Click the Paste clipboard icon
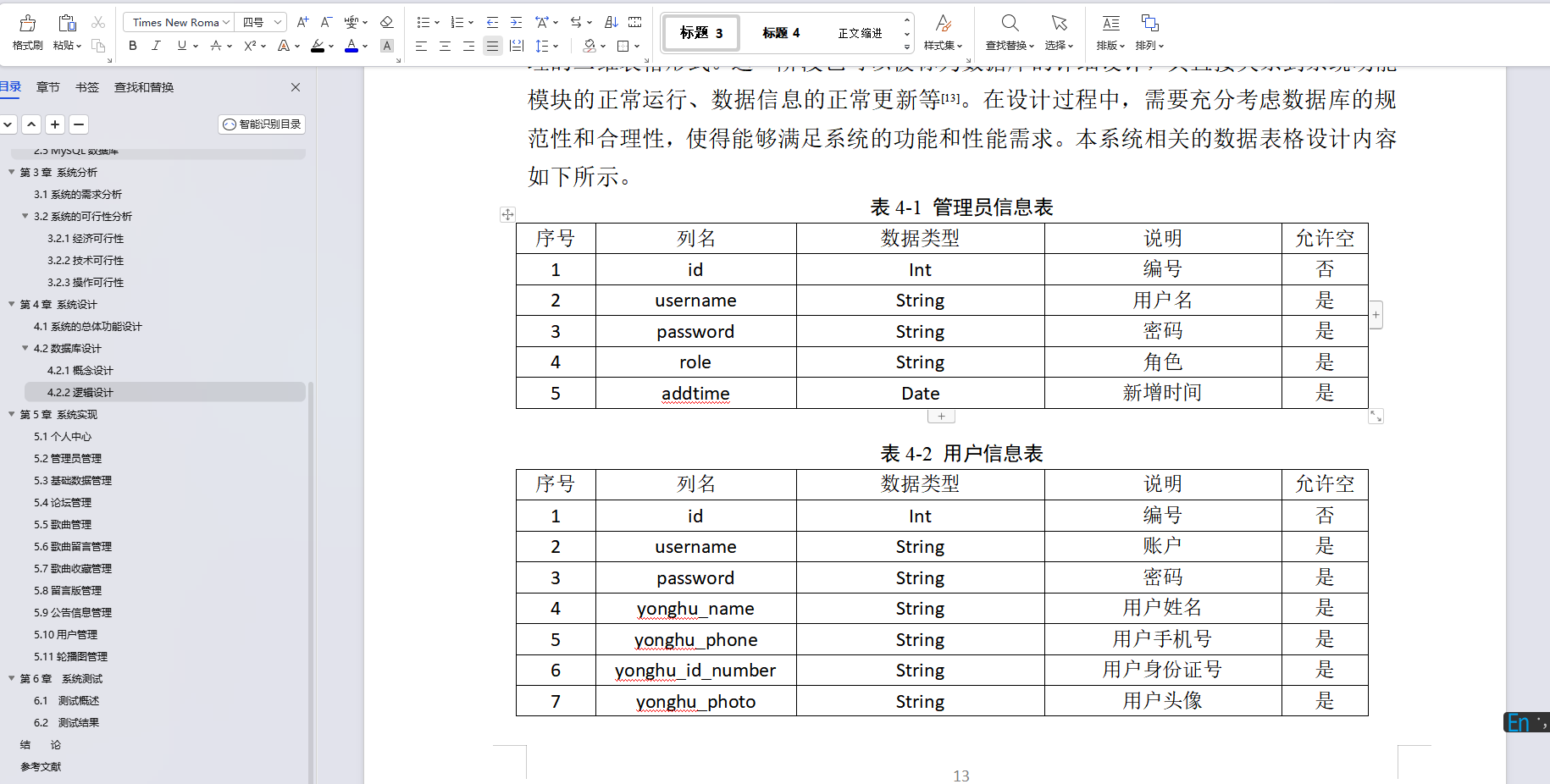 coord(67,23)
